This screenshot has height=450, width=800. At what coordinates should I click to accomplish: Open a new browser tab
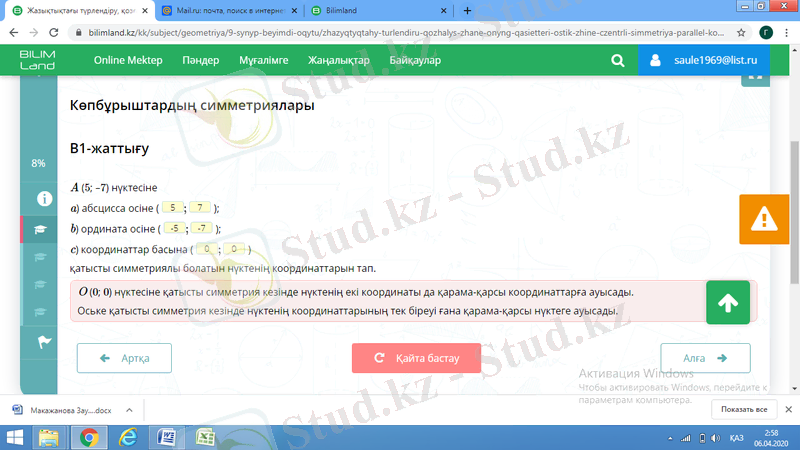467,10
